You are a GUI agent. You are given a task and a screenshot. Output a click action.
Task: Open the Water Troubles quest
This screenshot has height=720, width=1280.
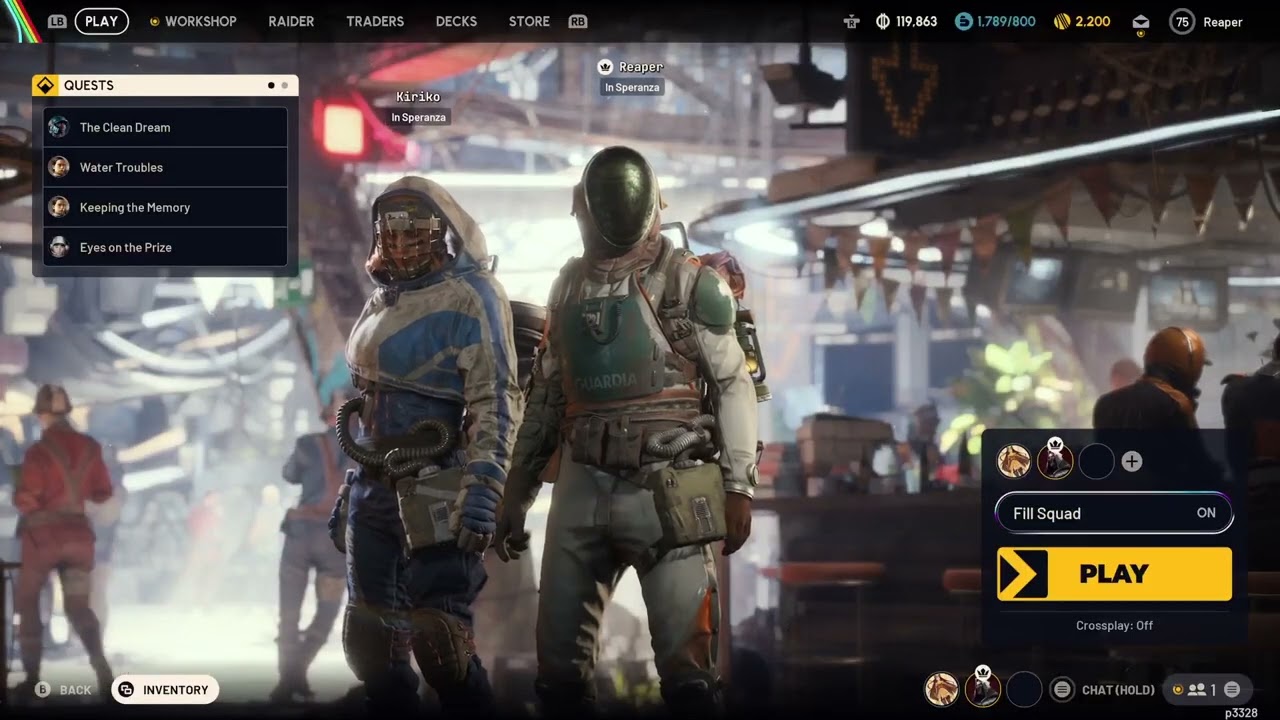coord(165,167)
